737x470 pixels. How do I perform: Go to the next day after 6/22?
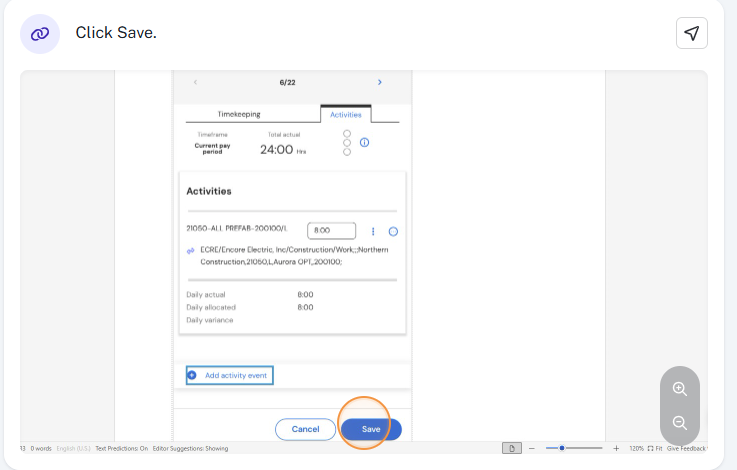pos(380,82)
